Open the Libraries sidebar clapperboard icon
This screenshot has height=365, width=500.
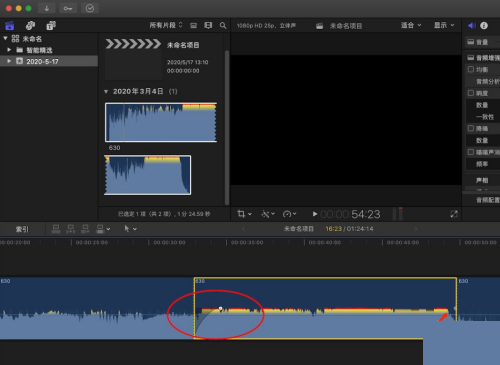(x=10, y=25)
